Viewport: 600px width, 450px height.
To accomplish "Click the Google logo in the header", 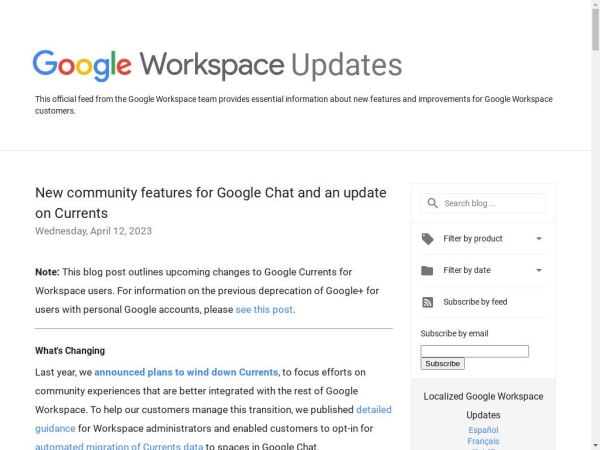I will [x=82, y=65].
